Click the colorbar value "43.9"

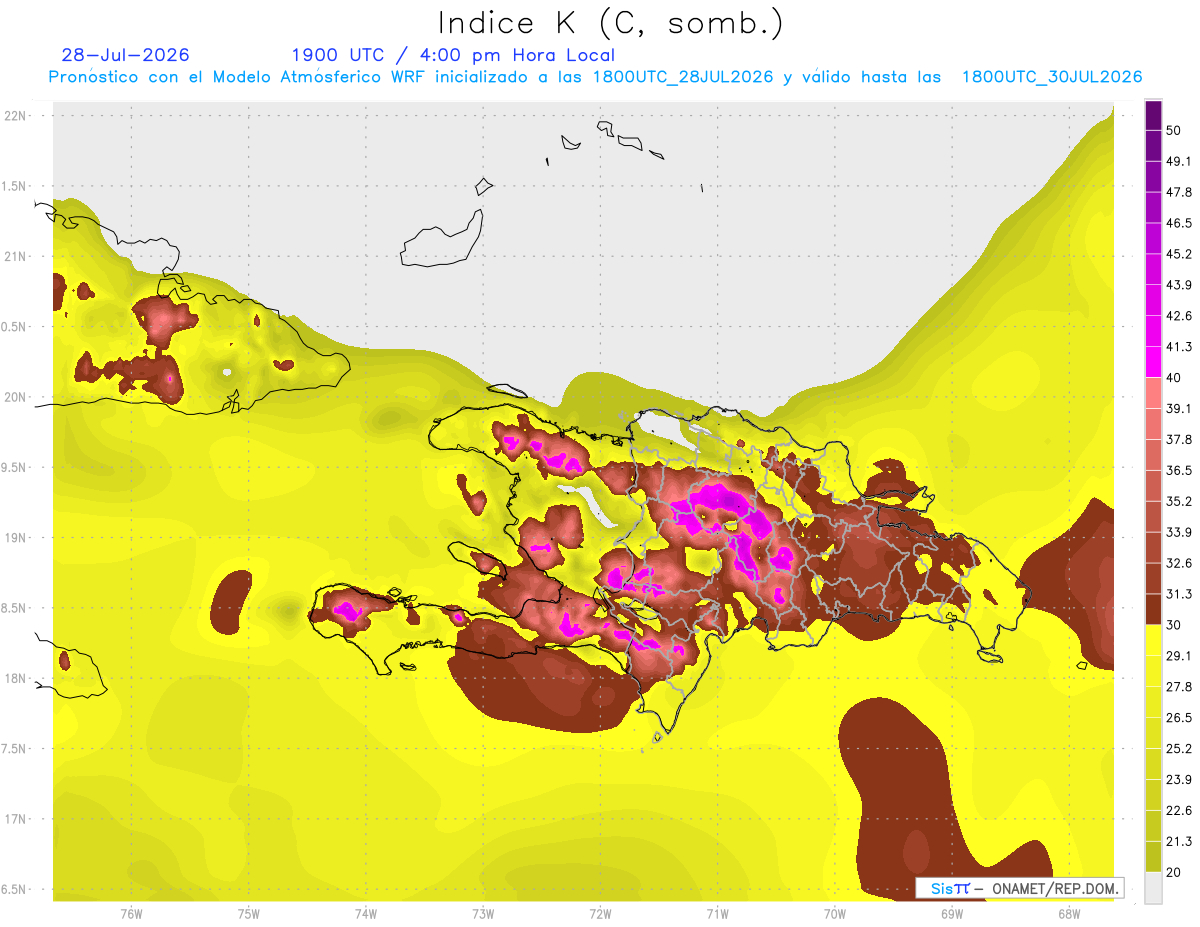pyautogui.click(x=1179, y=285)
